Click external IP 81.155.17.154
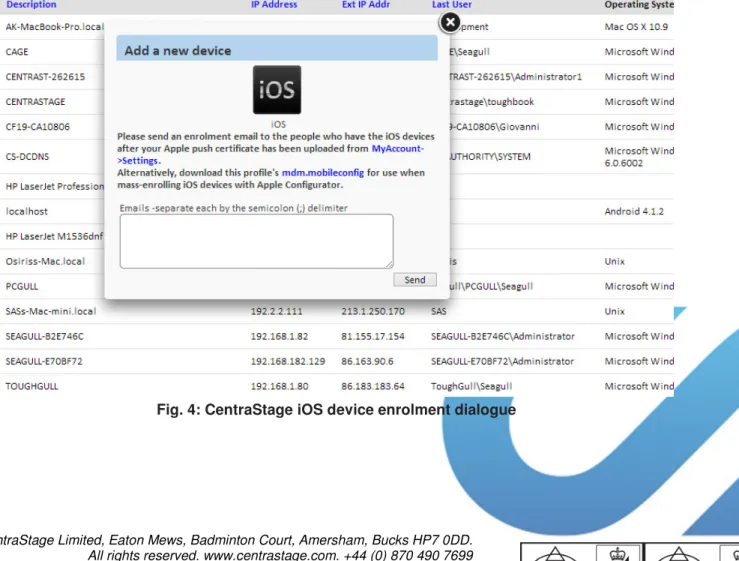This screenshot has width=739, height=561. click(x=373, y=336)
